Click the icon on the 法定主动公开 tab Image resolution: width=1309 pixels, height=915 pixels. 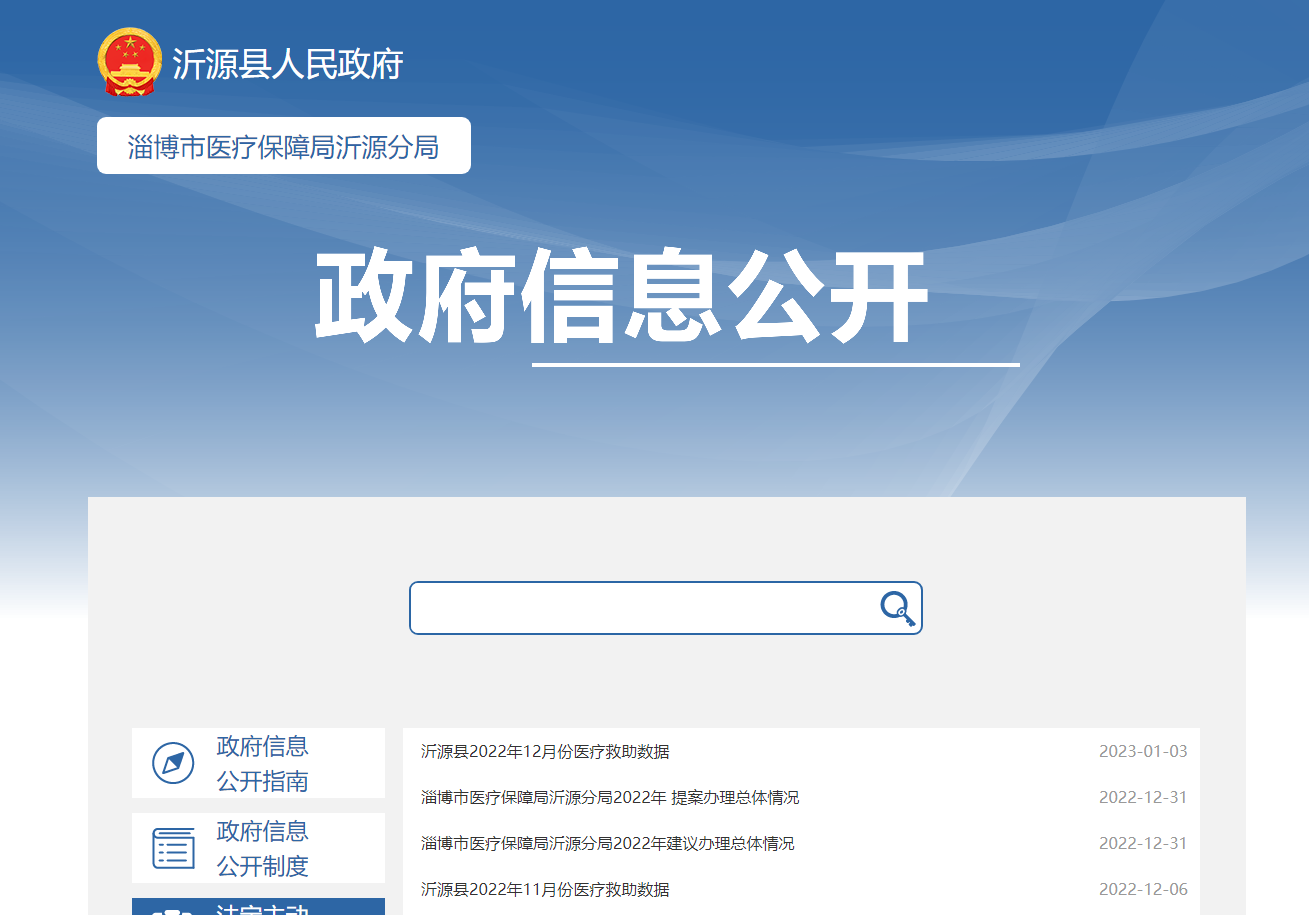(172, 911)
